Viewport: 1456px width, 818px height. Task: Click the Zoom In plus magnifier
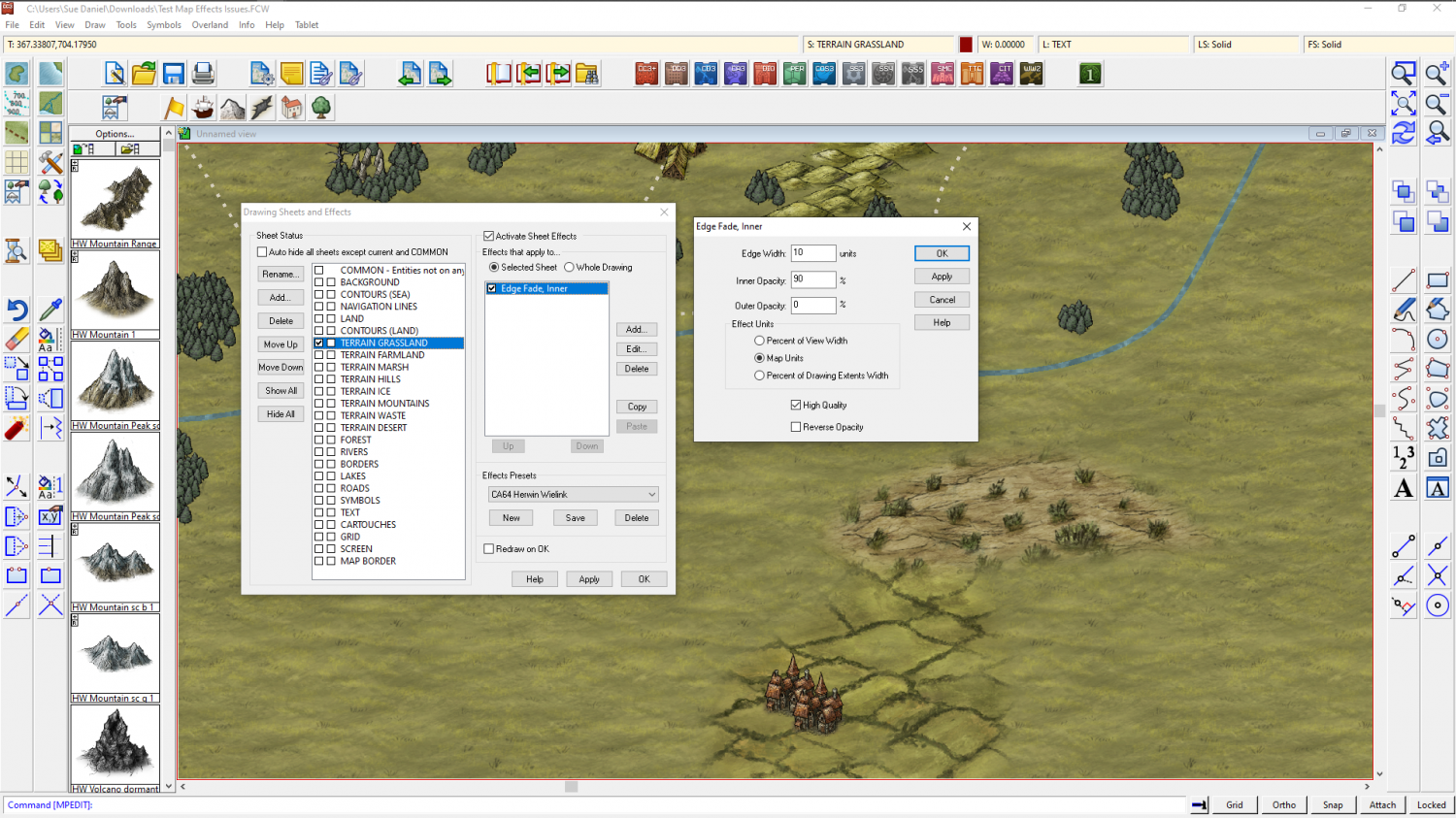click(1438, 74)
